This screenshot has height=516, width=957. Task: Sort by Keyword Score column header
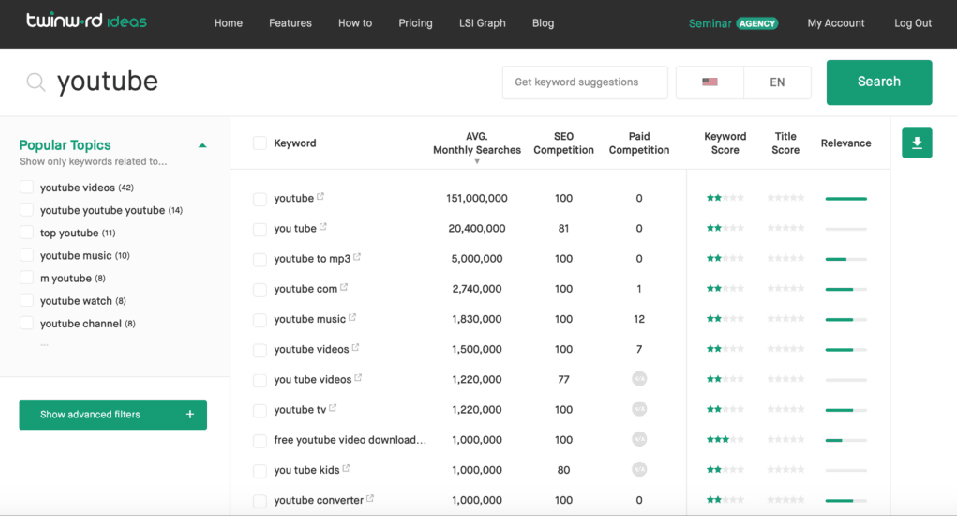coord(725,144)
